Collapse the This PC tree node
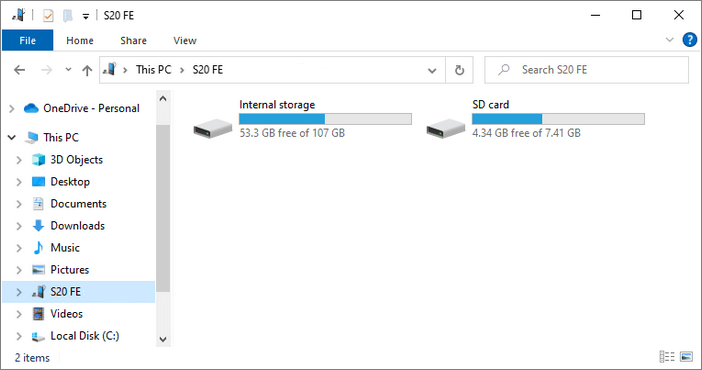Screen dimensions: 702x370 pyautogui.click(x=12, y=138)
